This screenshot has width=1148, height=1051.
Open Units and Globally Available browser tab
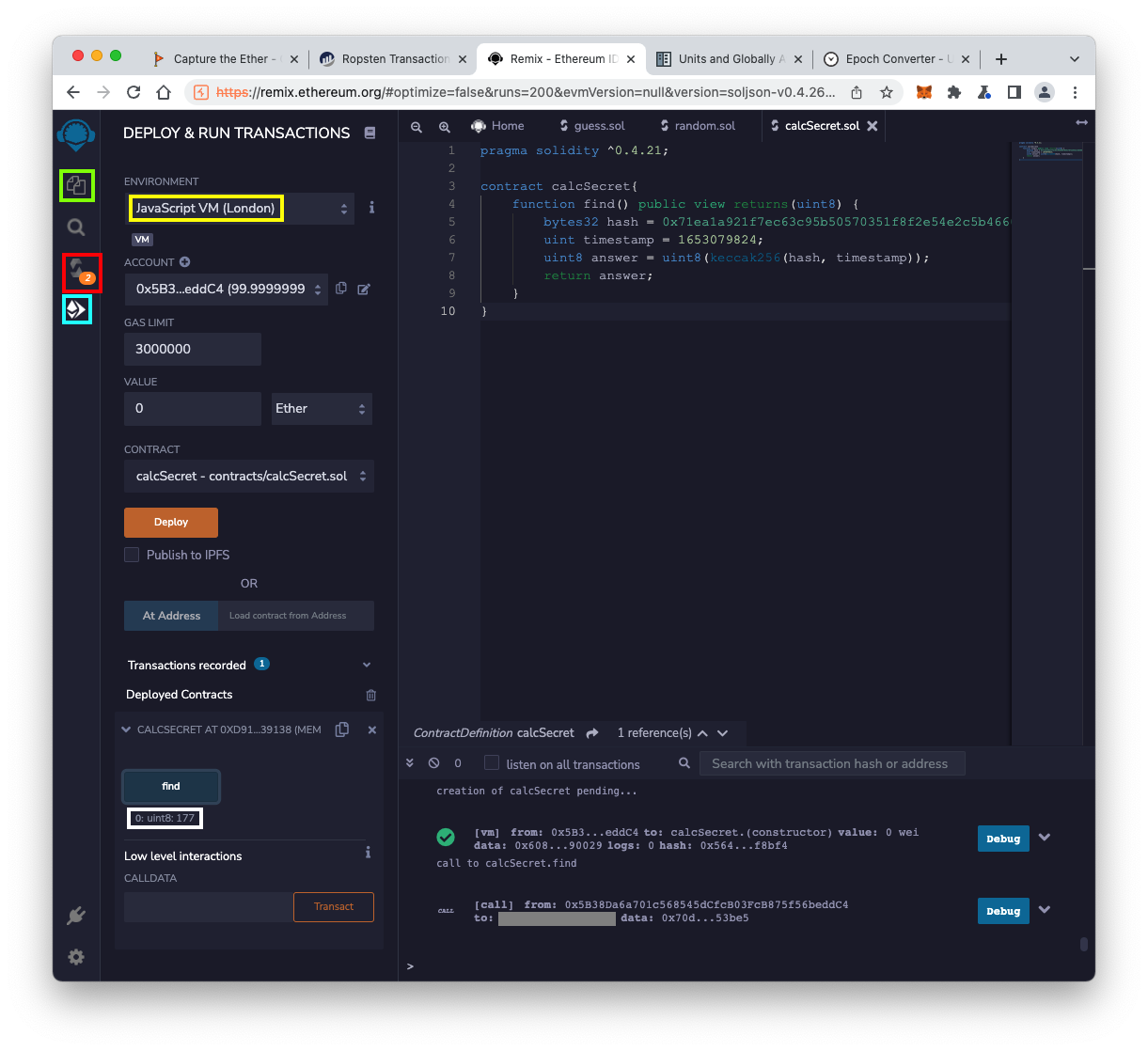730,58
